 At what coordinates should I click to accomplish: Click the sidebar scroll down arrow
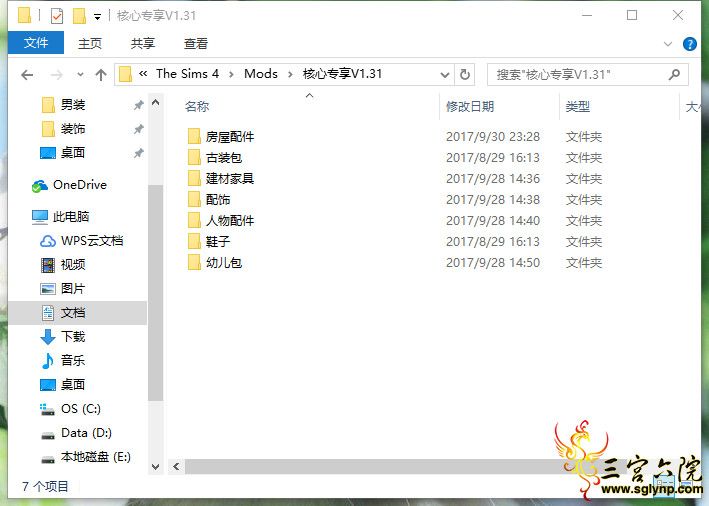156,467
